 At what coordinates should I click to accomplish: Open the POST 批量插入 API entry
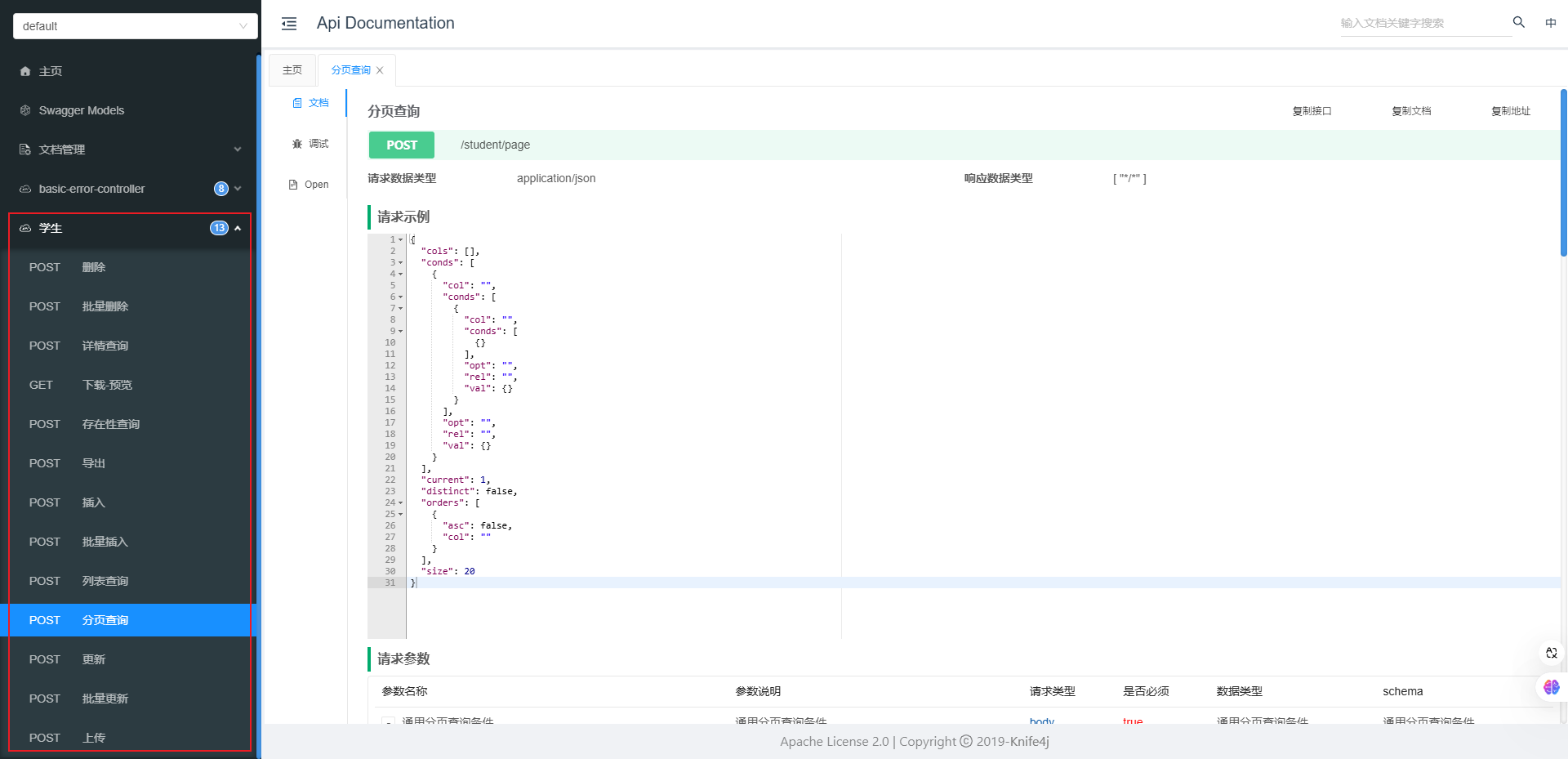coord(128,542)
